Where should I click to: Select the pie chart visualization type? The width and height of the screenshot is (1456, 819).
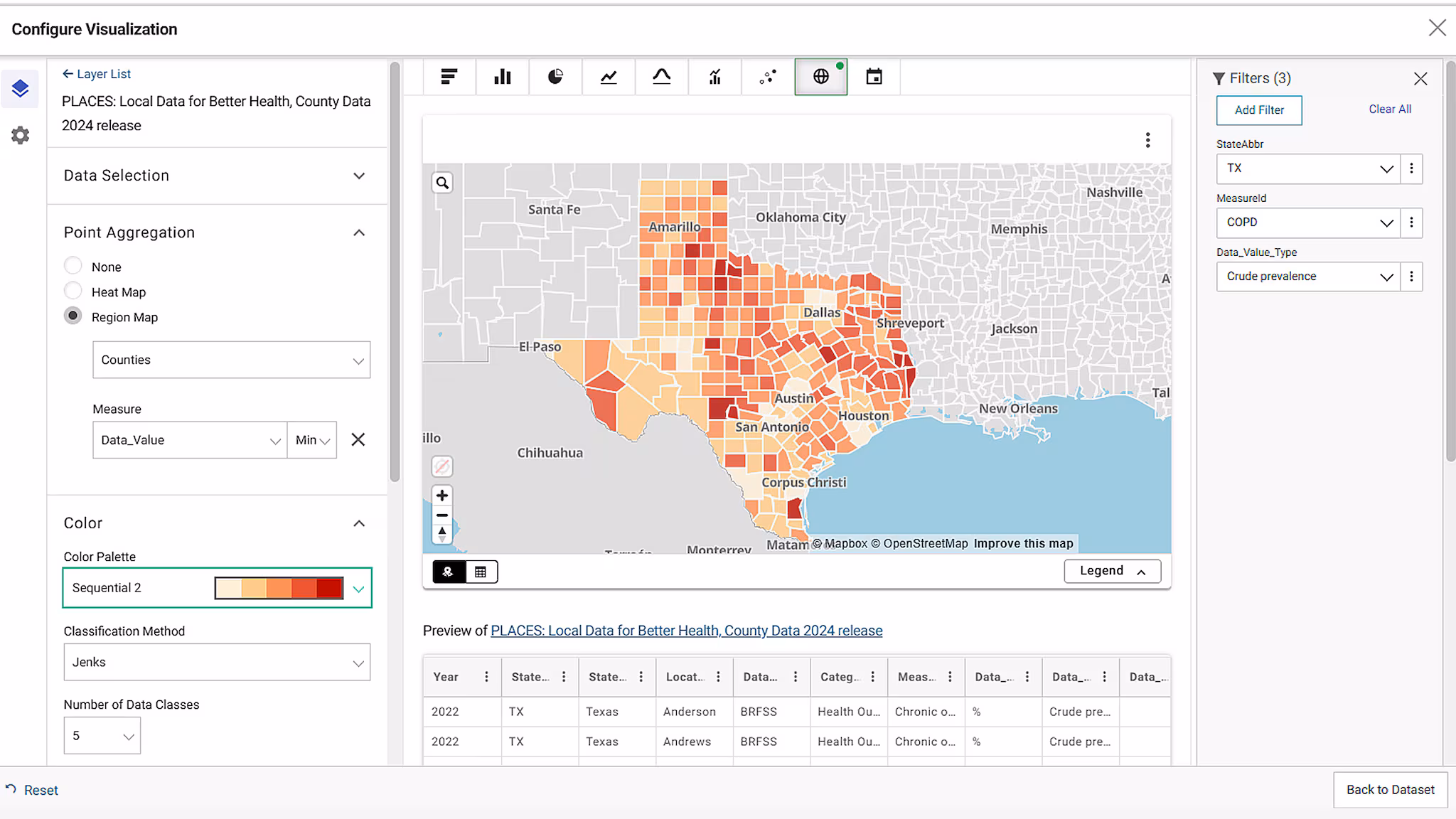click(x=555, y=77)
